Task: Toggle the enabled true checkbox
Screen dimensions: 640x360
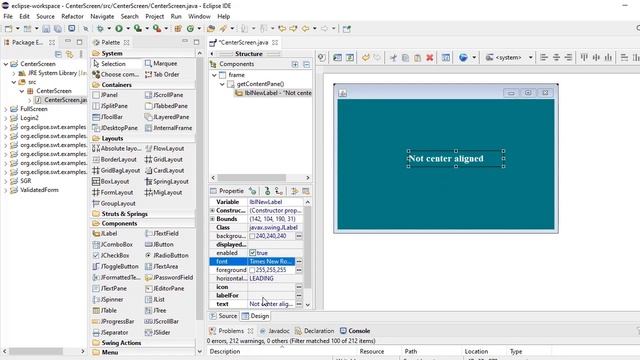Action: coord(253,253)
